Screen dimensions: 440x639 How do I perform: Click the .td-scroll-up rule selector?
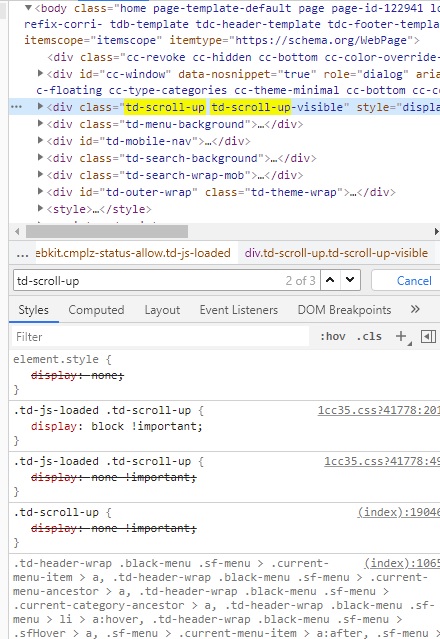(56, 512)
